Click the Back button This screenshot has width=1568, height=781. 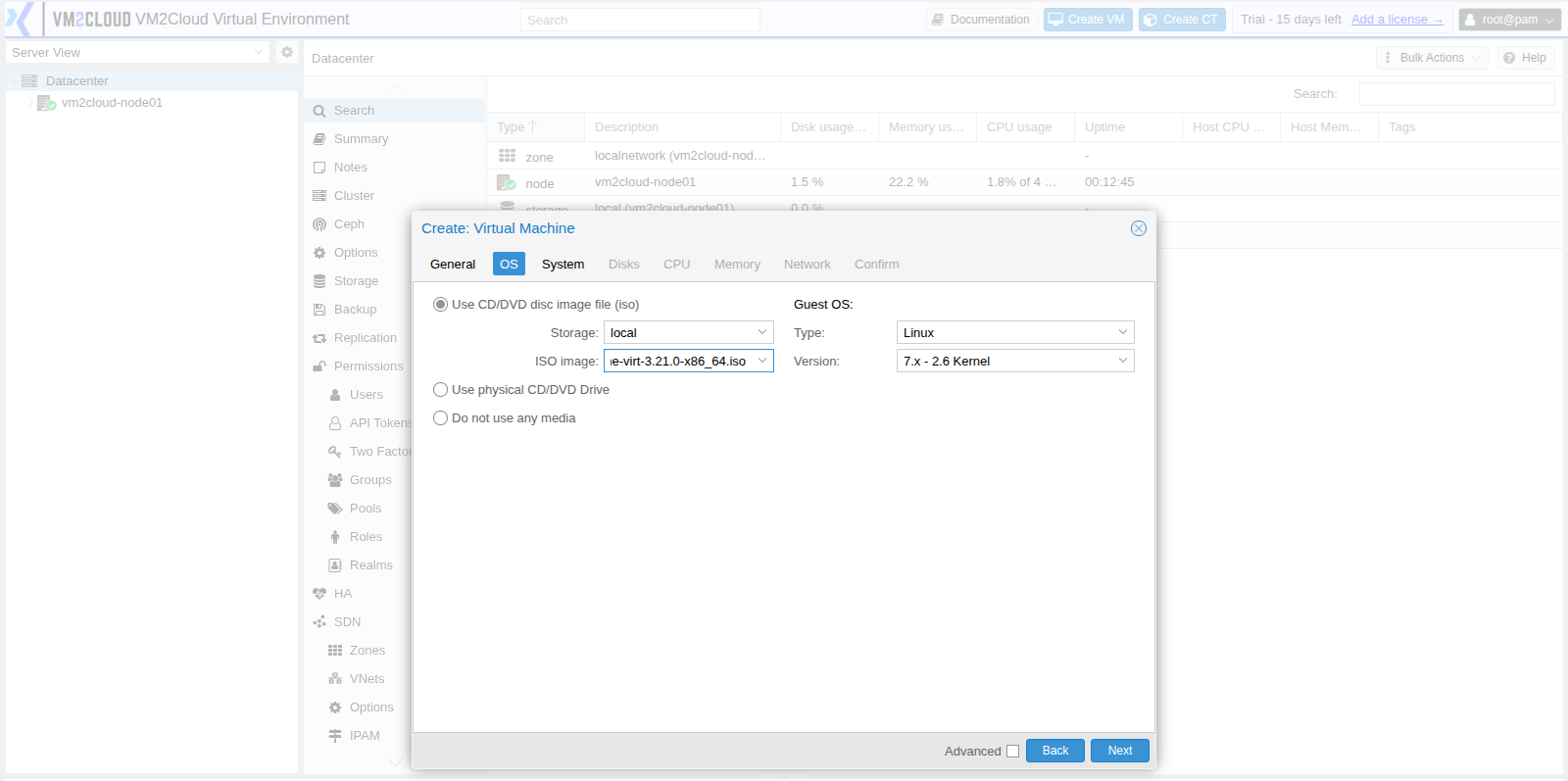pyautogui.click(x=1055, y=751)
